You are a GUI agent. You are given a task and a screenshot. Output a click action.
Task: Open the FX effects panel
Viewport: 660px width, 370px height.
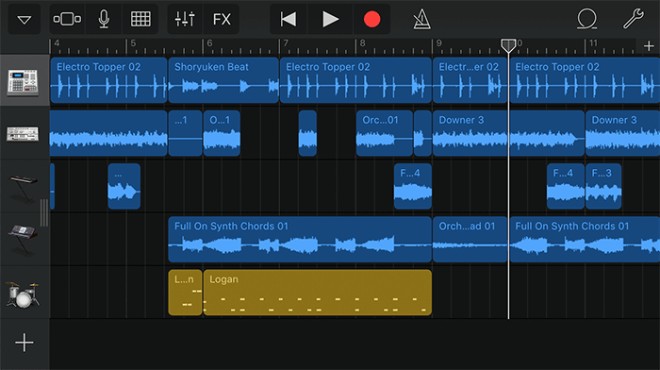[x=221, y=19]
